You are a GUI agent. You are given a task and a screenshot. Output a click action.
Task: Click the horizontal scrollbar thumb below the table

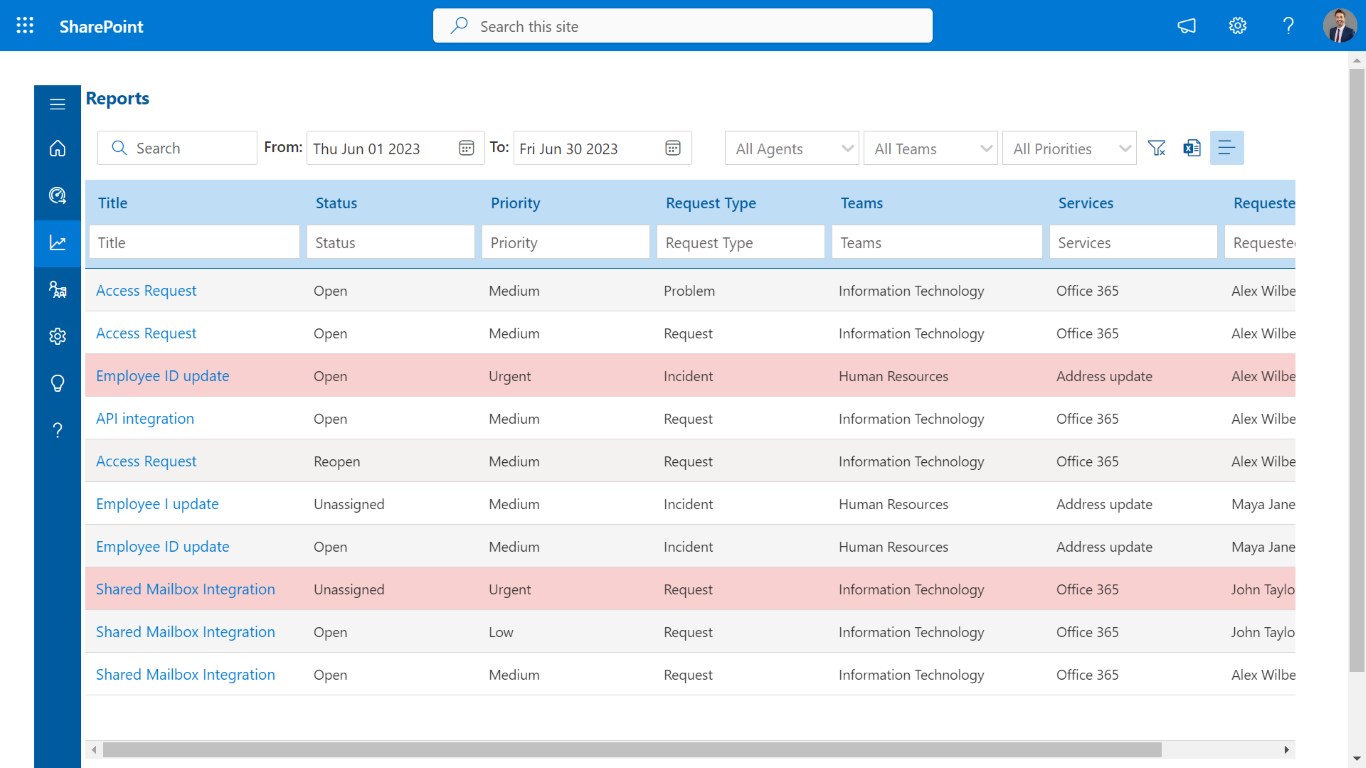(632, 749)
